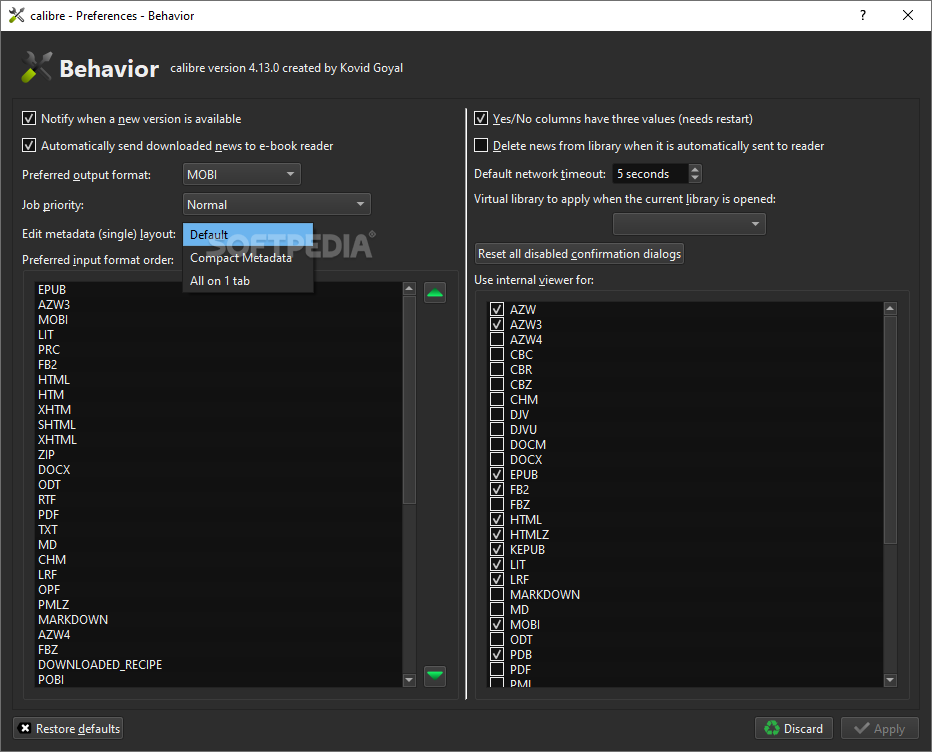Uncheck PDB in the internal viewer list
This screenshot has width=932, height=752.
(497, 655)
